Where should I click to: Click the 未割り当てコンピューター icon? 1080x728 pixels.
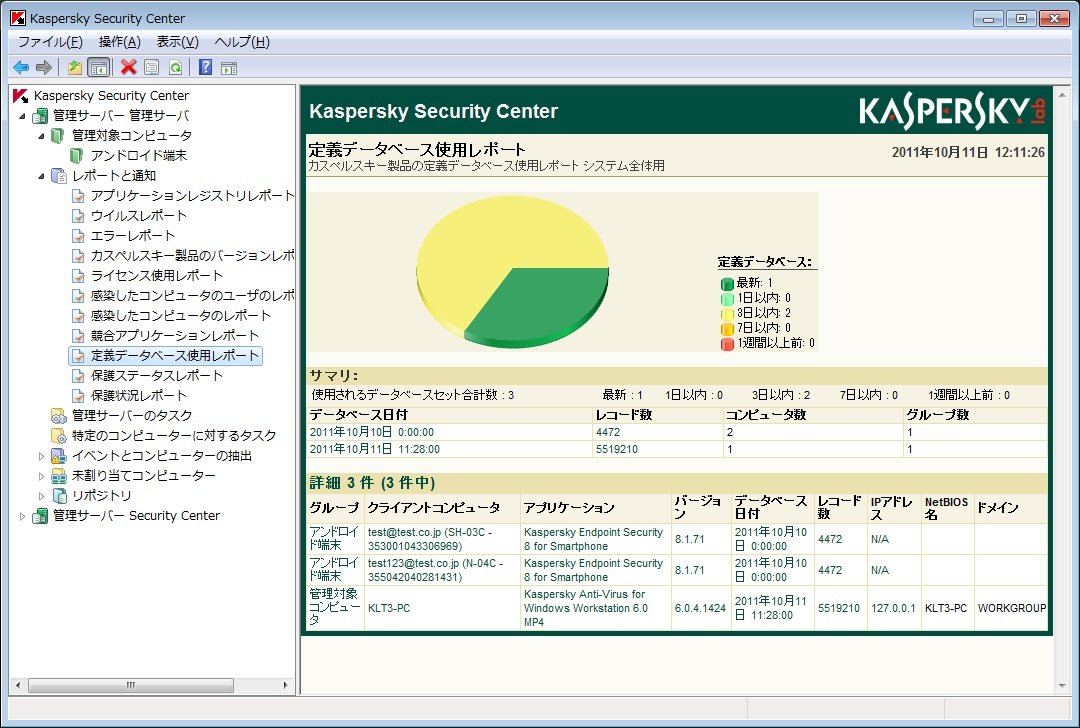click(x=59, y=475)
